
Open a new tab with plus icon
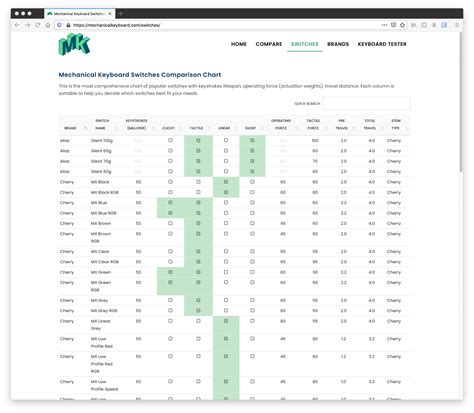pyautogui.click(x=121, y=14)
